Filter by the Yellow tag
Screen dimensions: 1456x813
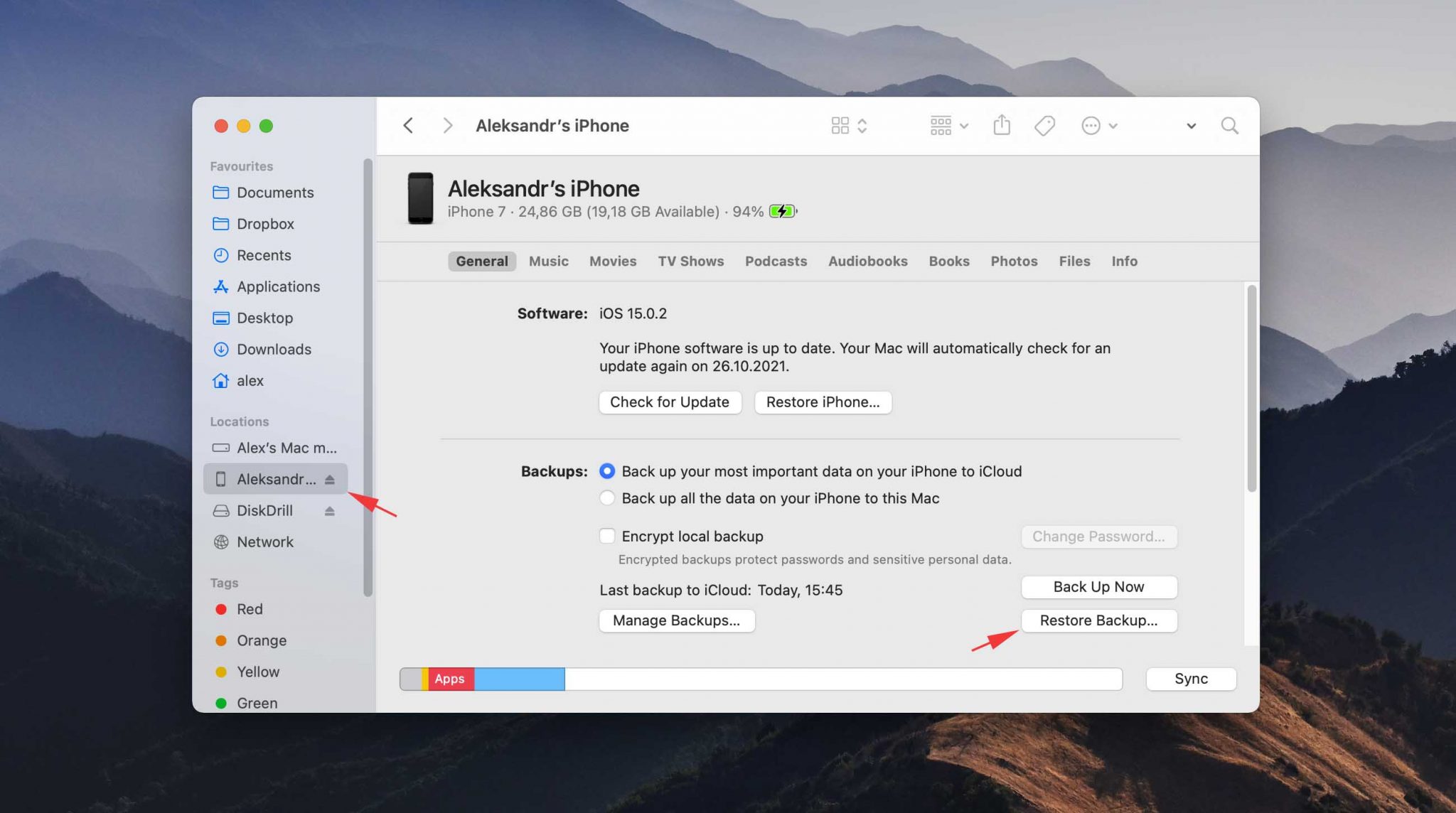click(x=275, y=672)
